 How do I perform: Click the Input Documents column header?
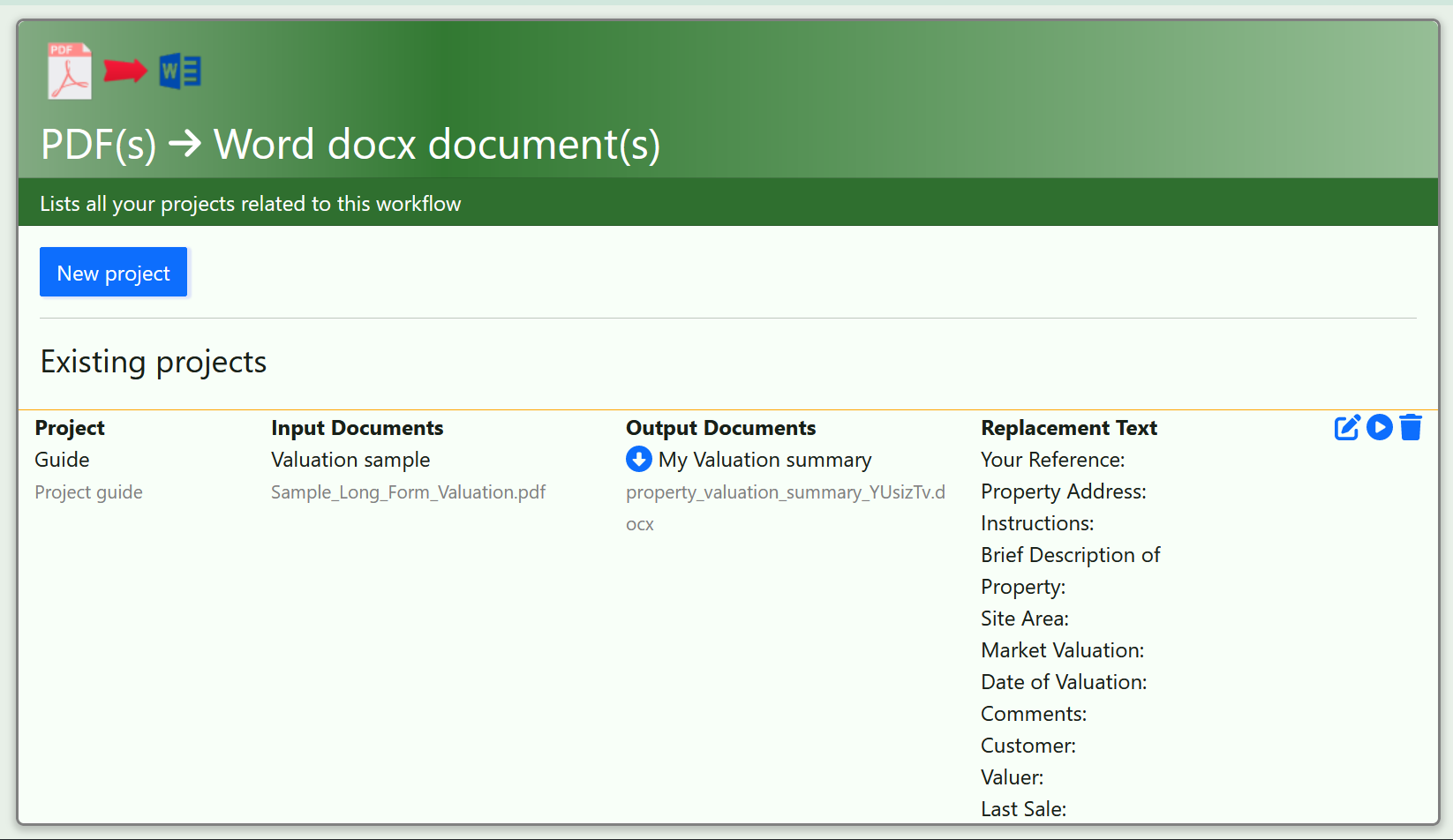click(x=357, y=428)
